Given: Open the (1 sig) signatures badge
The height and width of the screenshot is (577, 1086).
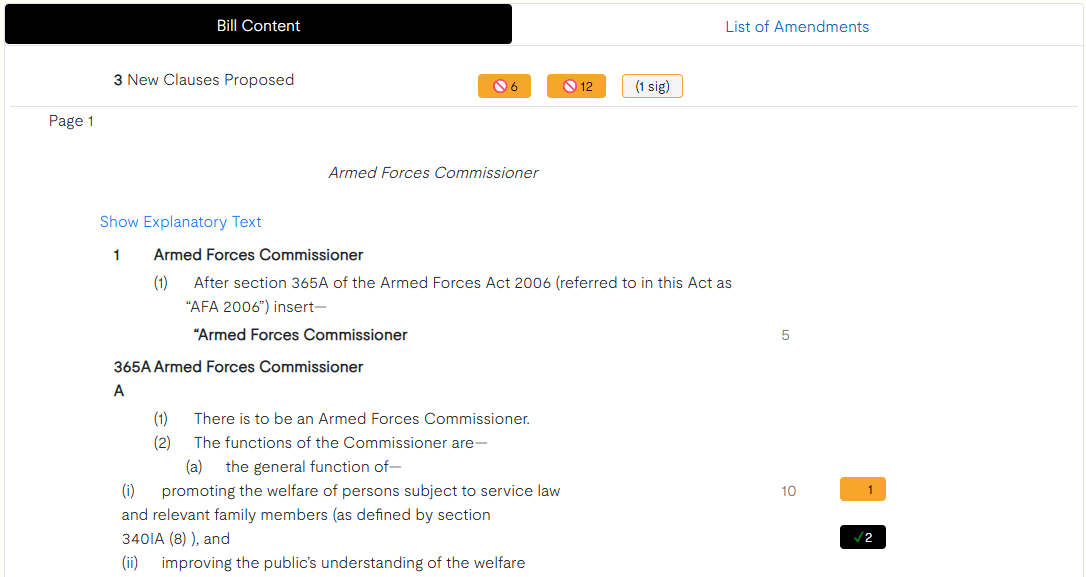Looking at the screenshot, I should click(652, 87).
